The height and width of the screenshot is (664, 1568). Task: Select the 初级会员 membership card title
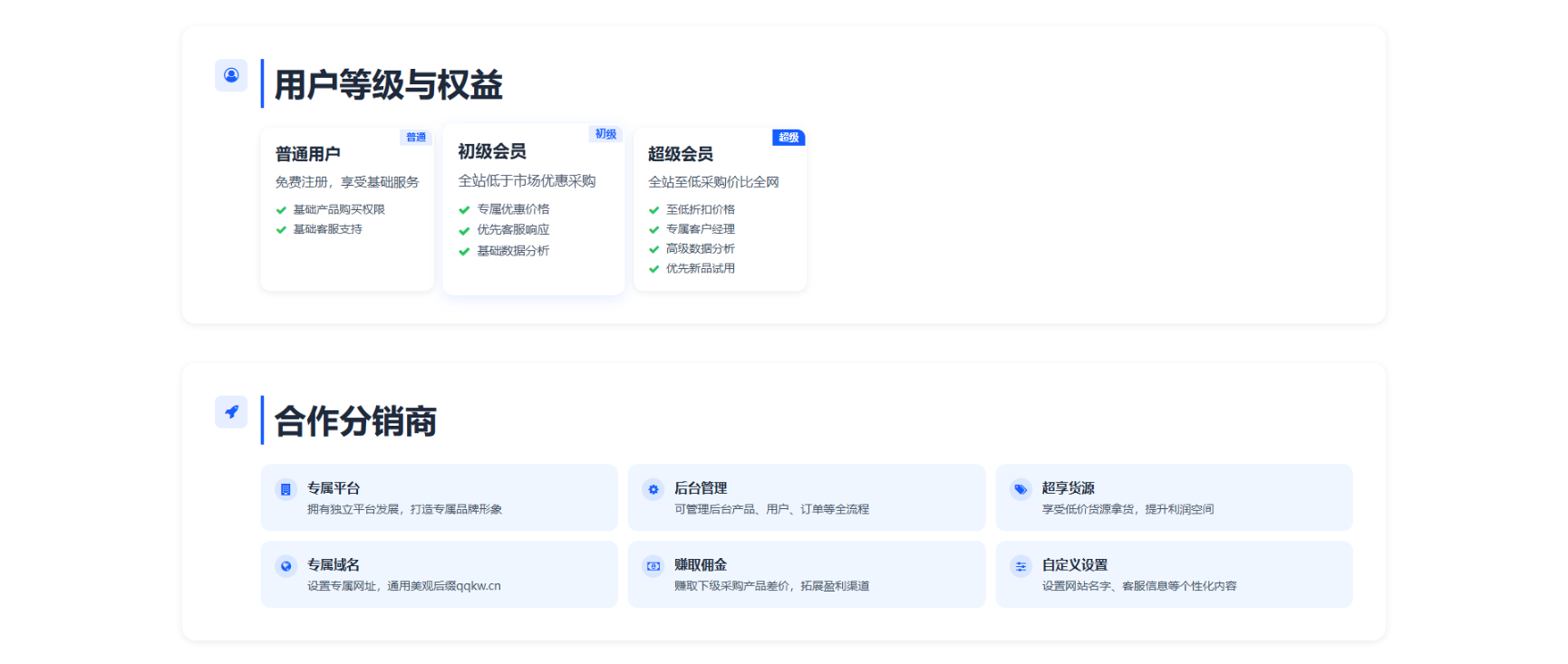pos(492,151)
